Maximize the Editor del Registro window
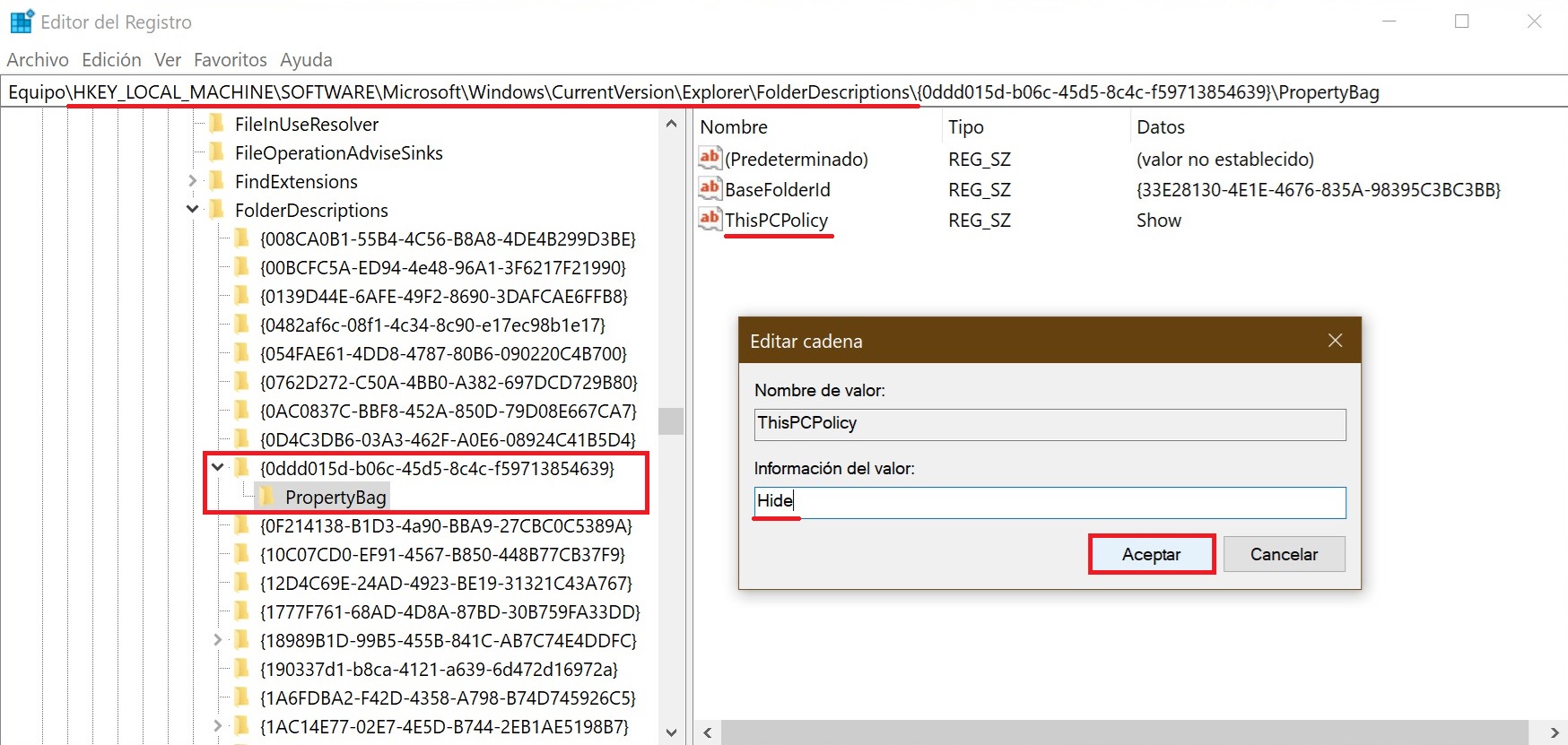1568x745 pixels. [1462, 22]
